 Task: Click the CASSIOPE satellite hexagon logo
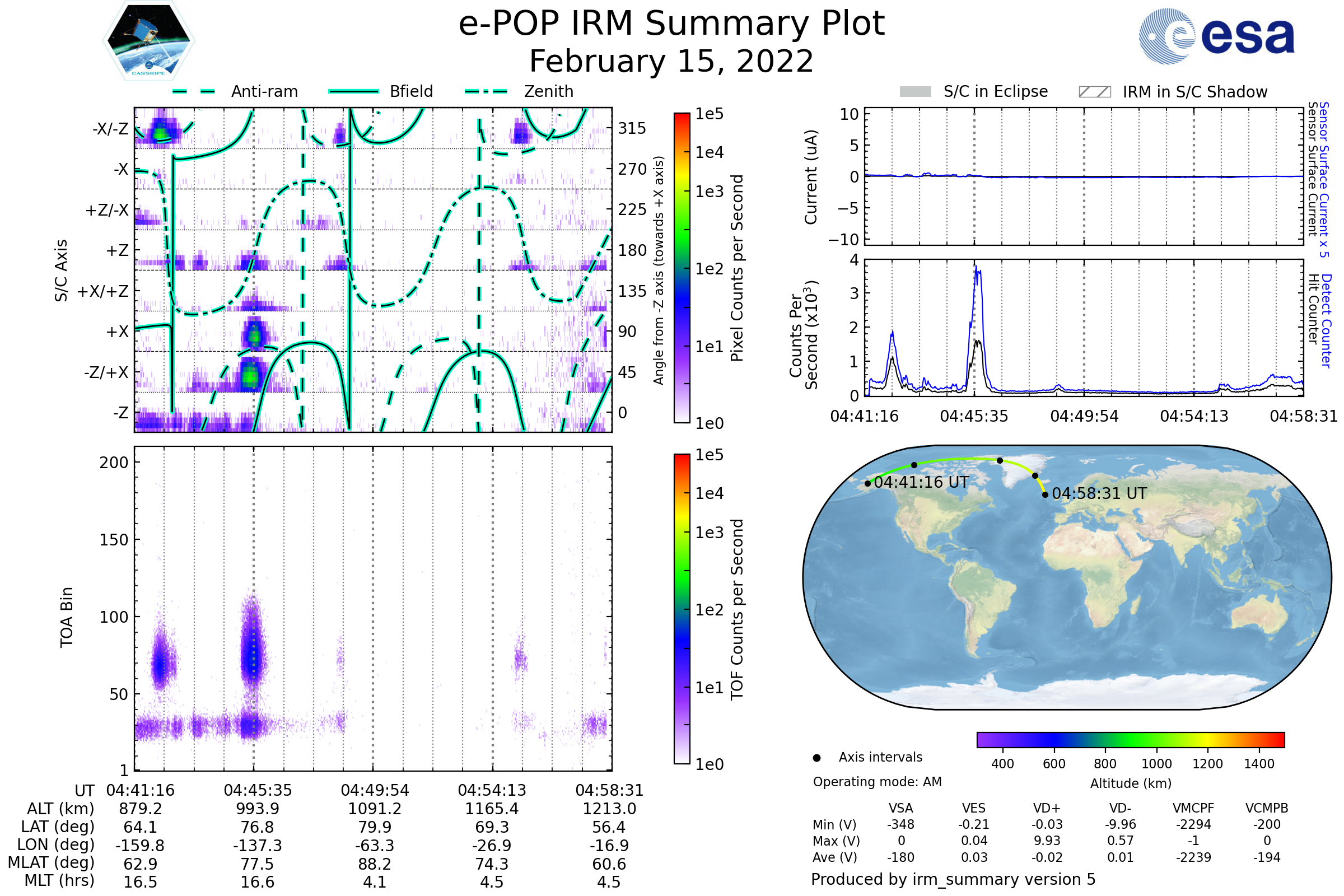[x=148, y=41]
